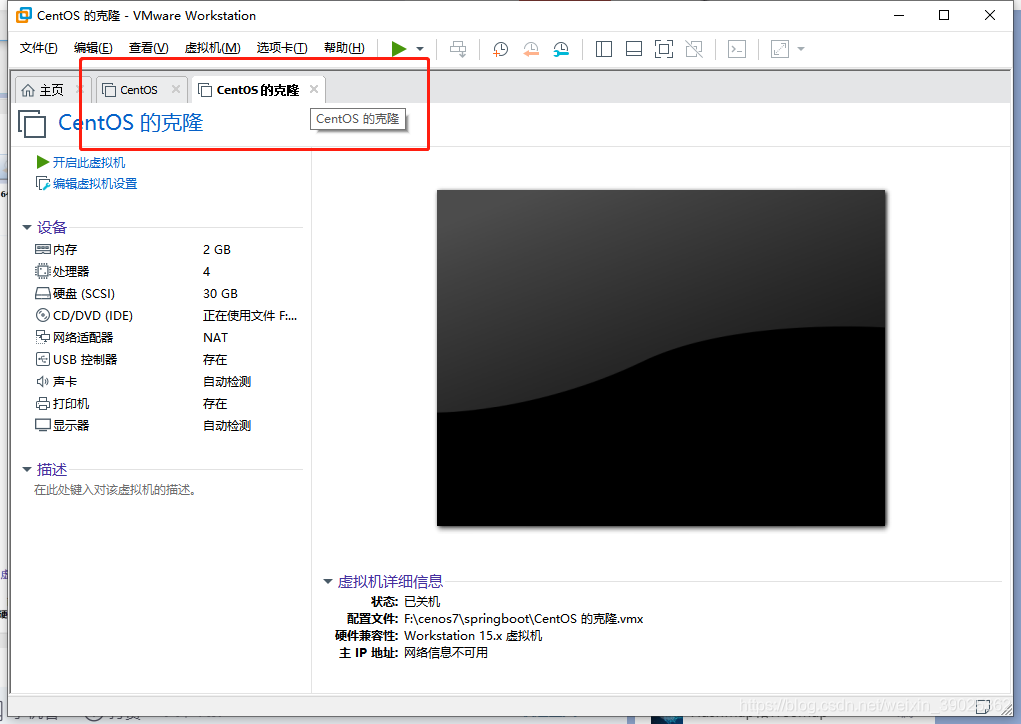Open the snapshot manager icon
Viewport: 1021px width, 724px height.
(x=561, y=49)
